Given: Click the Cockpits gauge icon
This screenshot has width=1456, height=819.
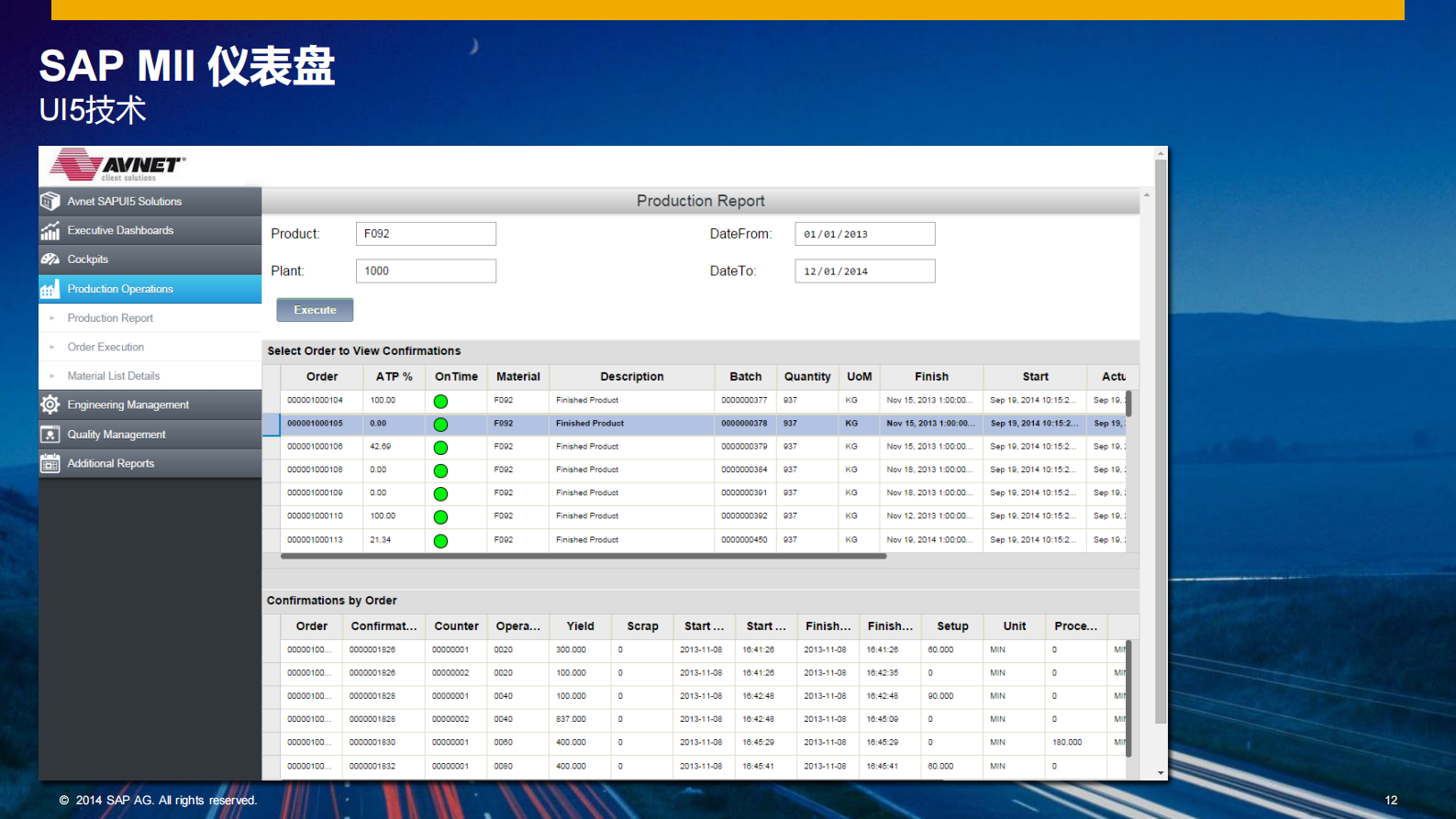Looking at the screenshot, I should (x=50, y=260).
